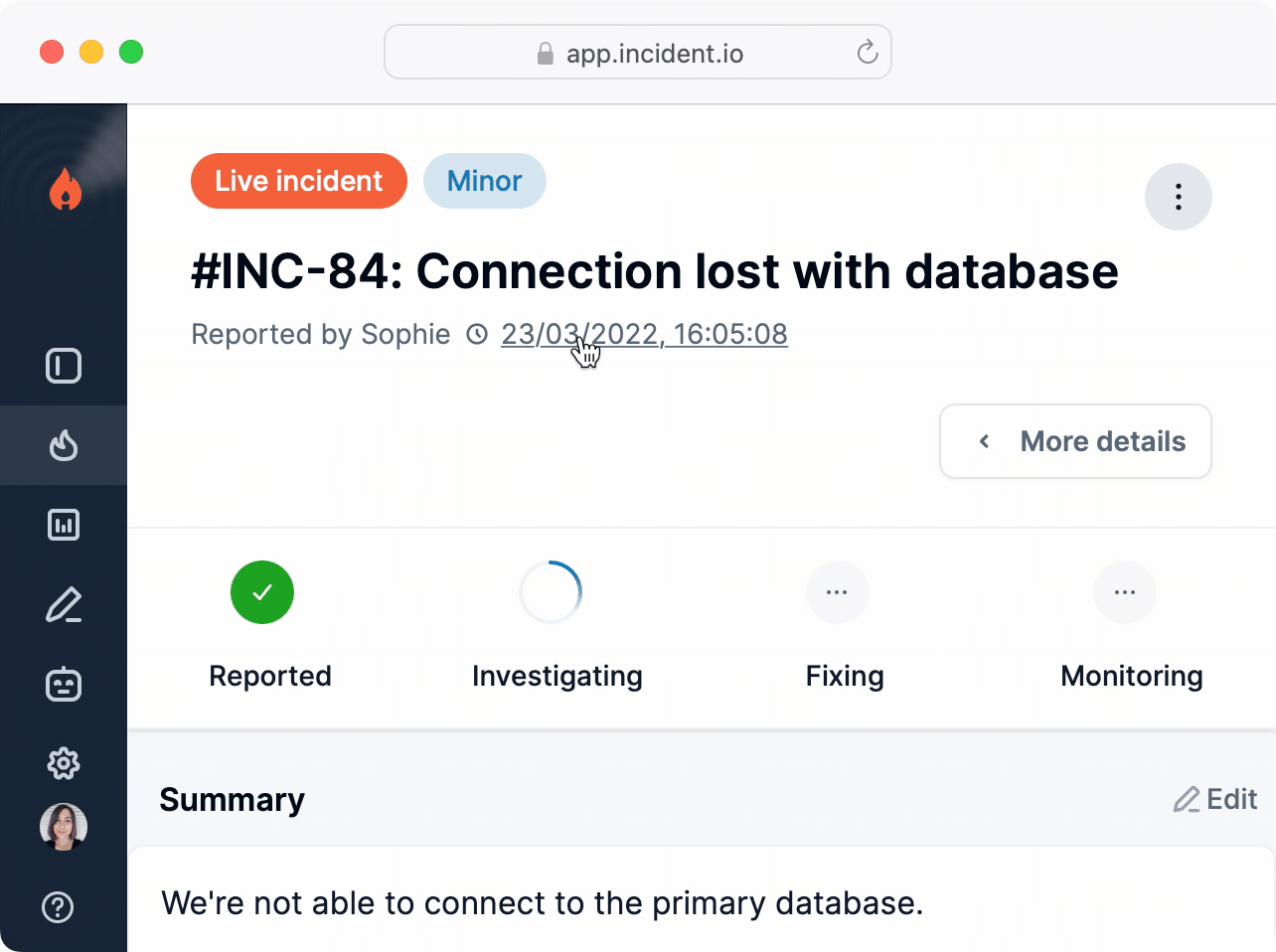Screen dimensions: 1276x952
Task: Click the incident.io flame logo
Action: tap(65, 189)
